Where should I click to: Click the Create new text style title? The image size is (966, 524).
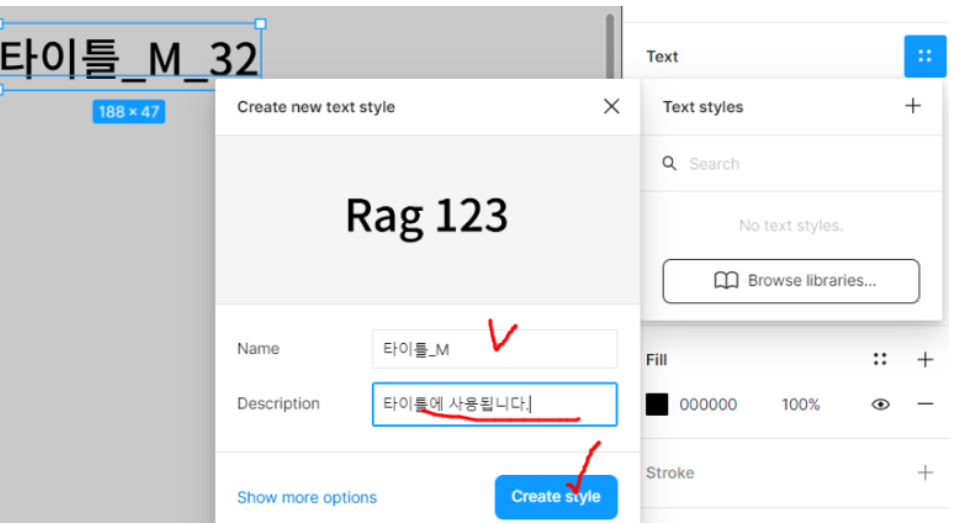coord(316,107)
